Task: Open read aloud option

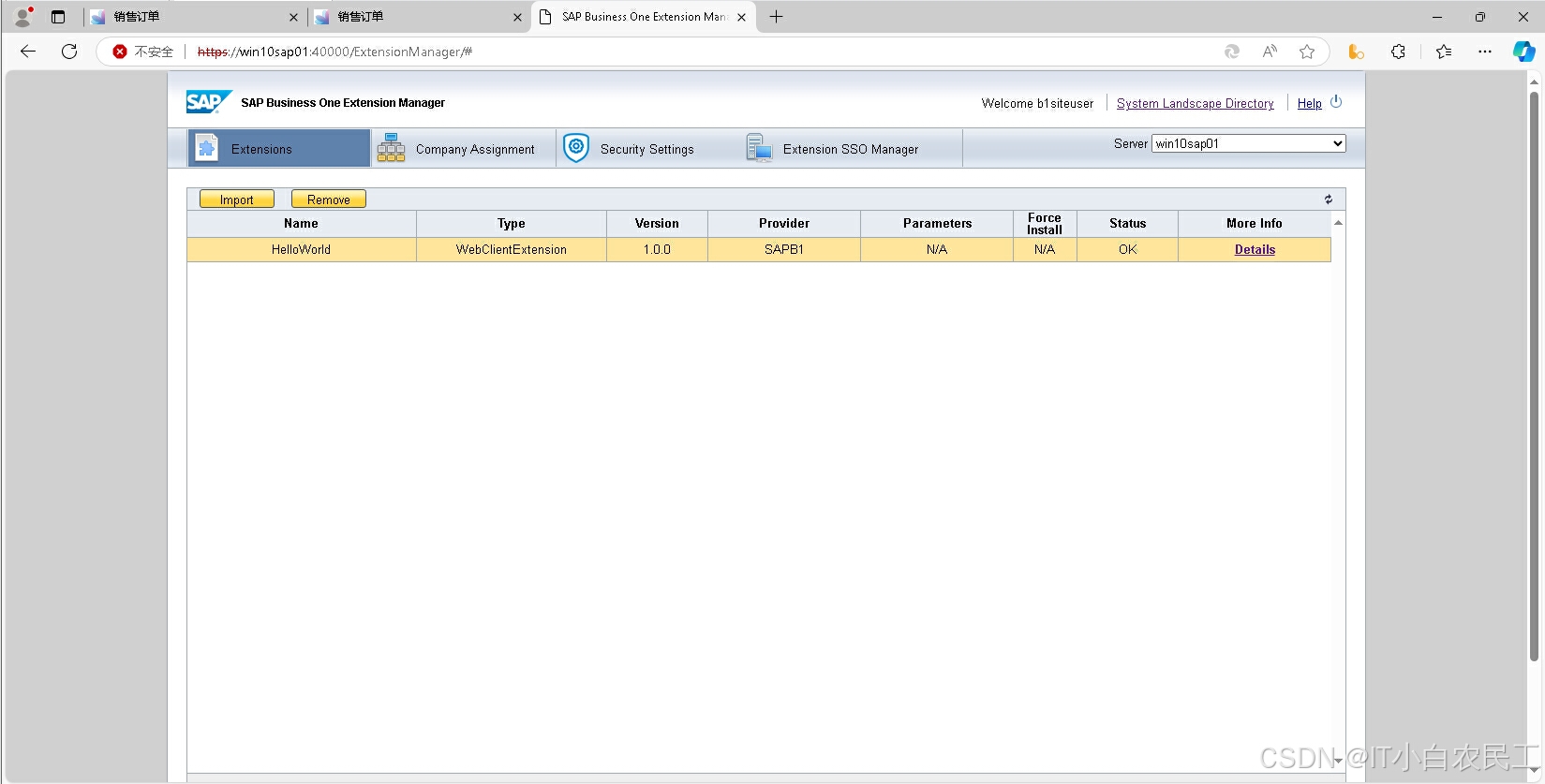Action: (1270, 52)
